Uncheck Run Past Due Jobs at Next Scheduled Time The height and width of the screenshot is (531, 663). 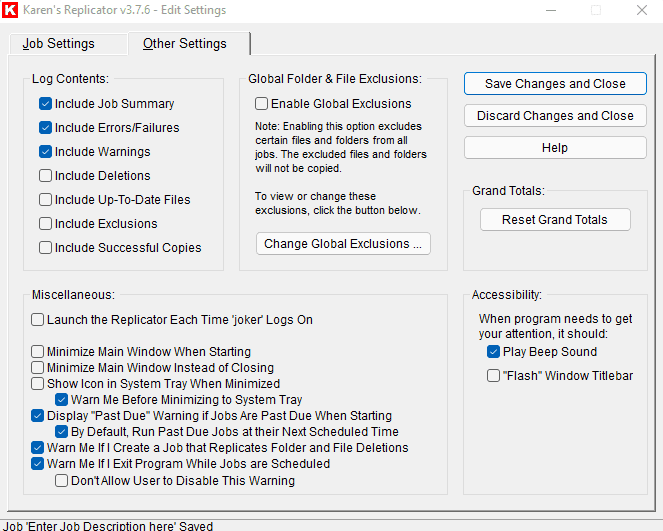61,432
